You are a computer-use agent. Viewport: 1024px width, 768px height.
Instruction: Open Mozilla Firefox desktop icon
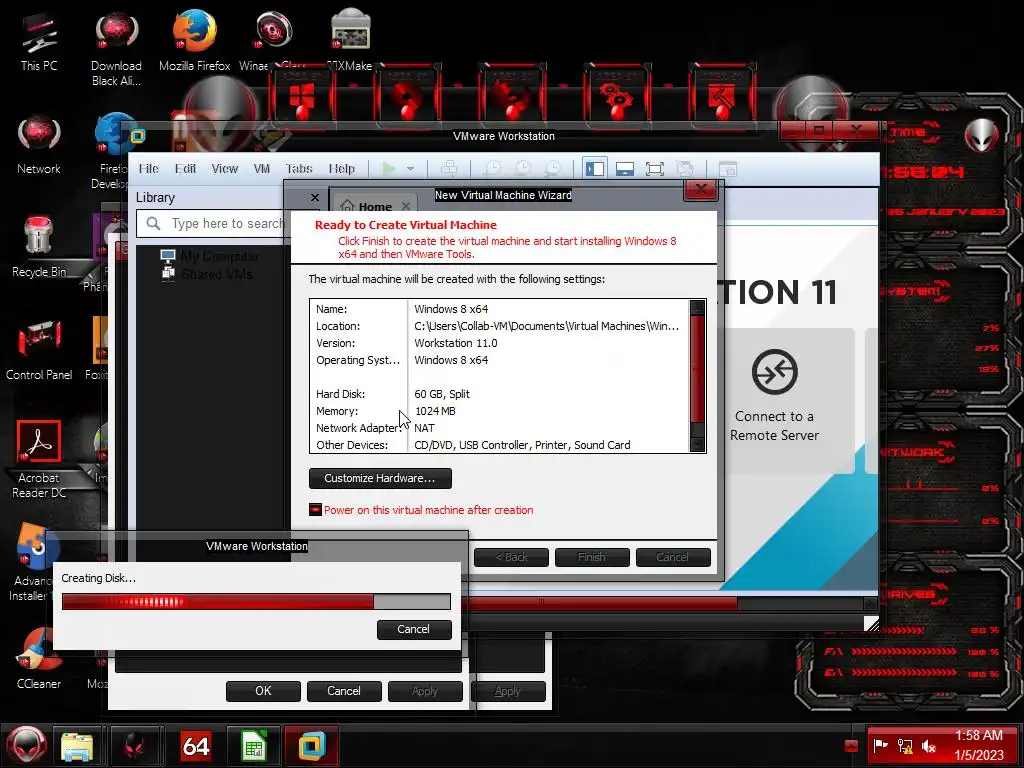pyautogui.click(x=195, y=40)
